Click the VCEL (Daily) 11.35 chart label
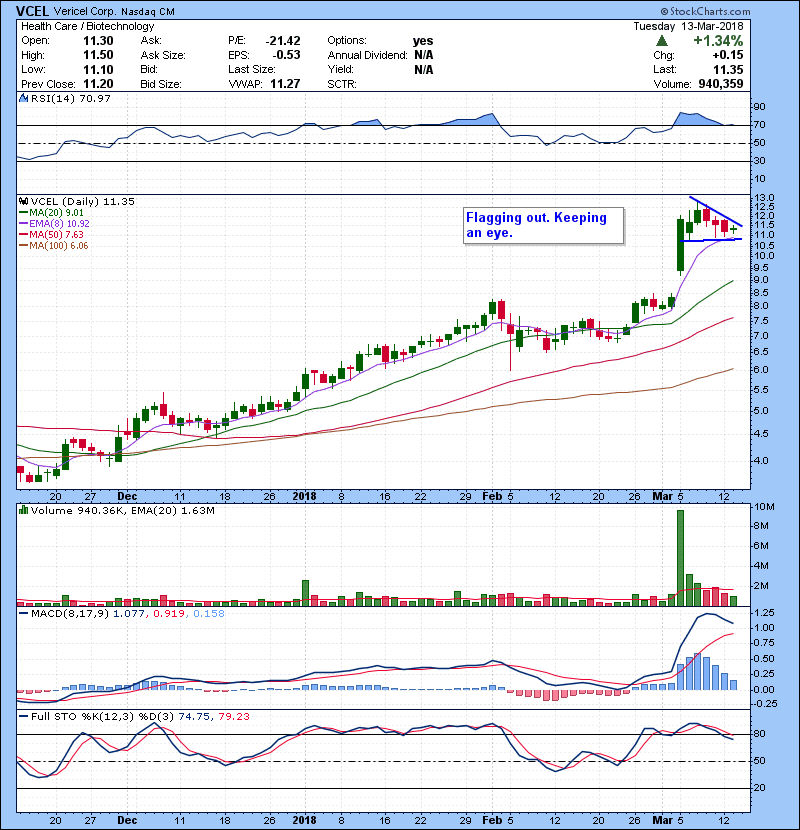The width and height of the screenshot is (800, 830). tap(83, 202)
